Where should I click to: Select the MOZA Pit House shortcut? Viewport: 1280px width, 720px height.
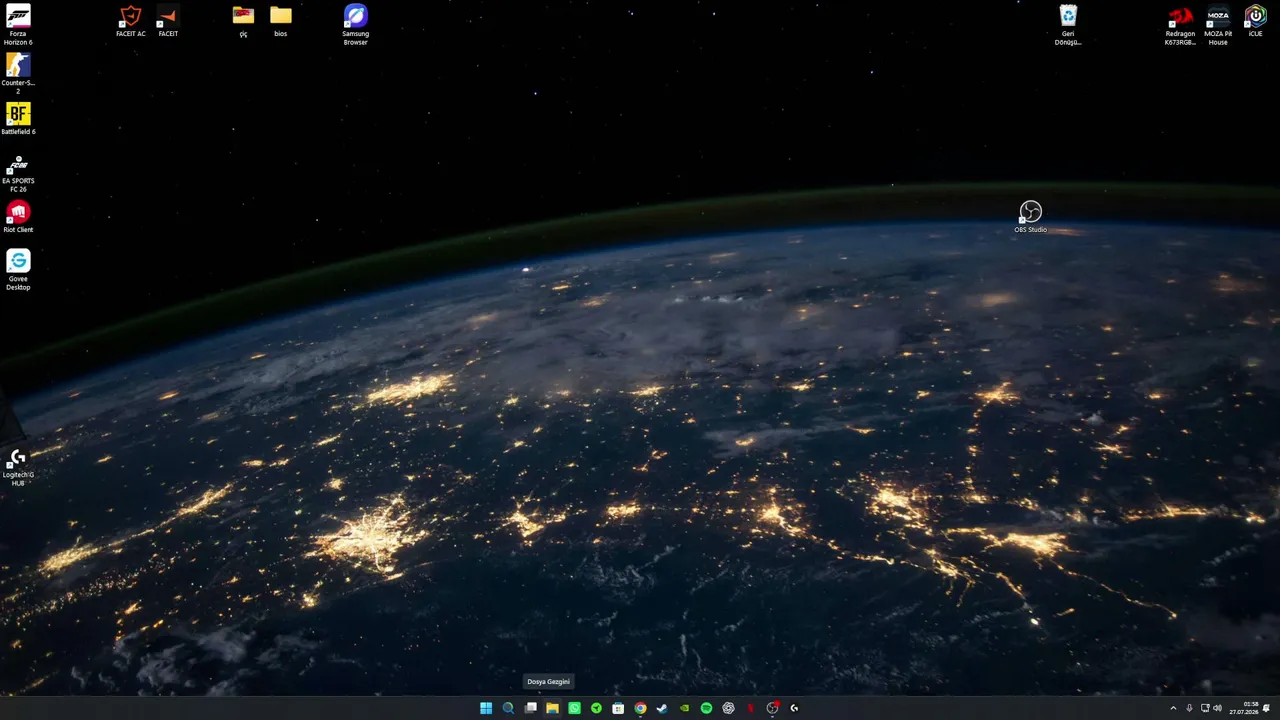pyautogui.click(x=1218, y=25)
